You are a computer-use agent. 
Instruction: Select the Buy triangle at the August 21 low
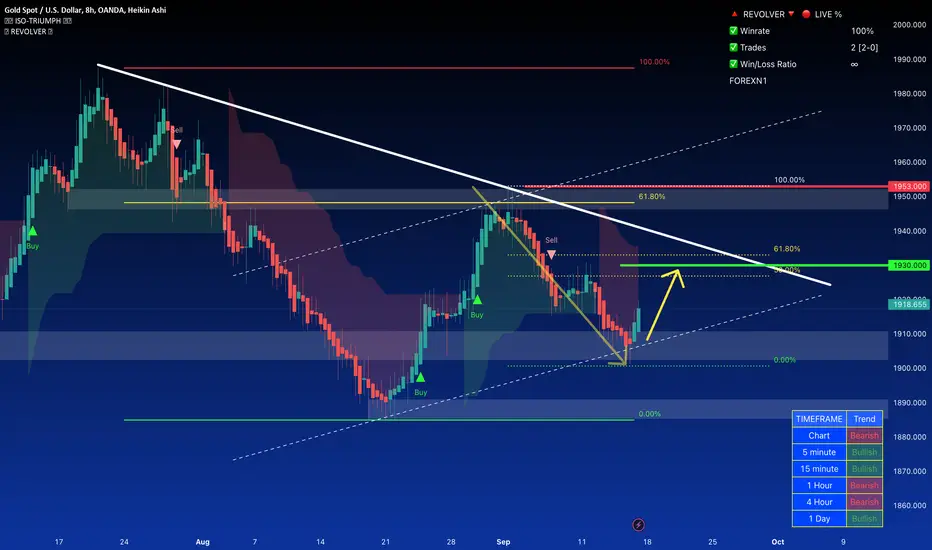coord(420,377)
